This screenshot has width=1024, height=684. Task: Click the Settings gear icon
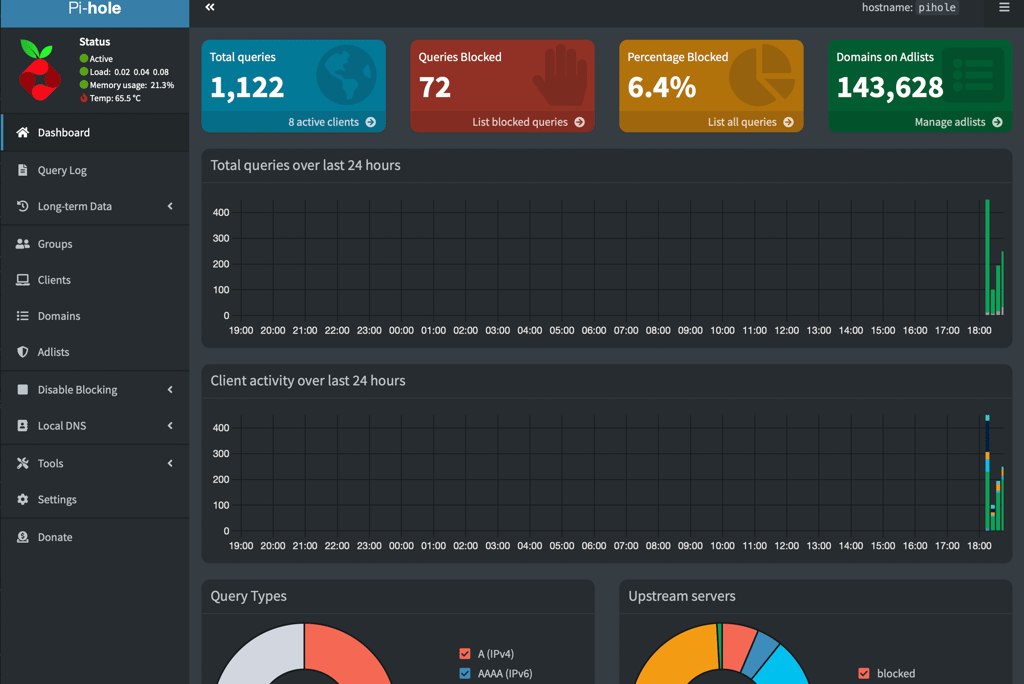tap(23, 499)
